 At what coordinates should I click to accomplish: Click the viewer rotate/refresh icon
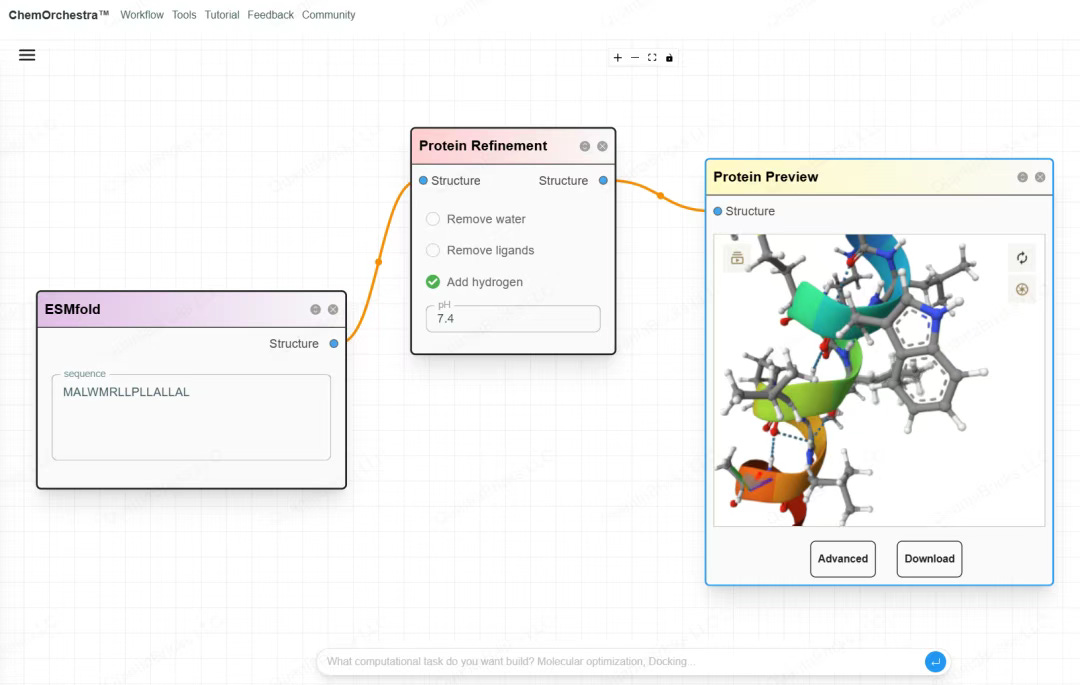(1022, 257)
